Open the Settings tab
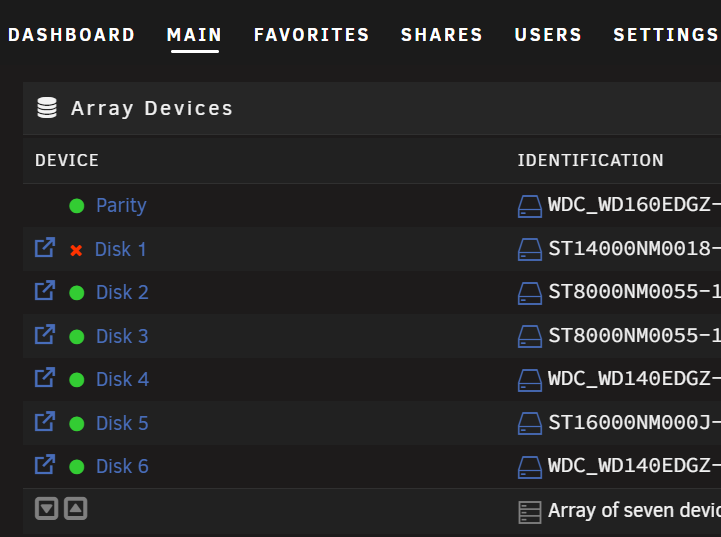This screenshot has height=537, width=721. [666, 35]
